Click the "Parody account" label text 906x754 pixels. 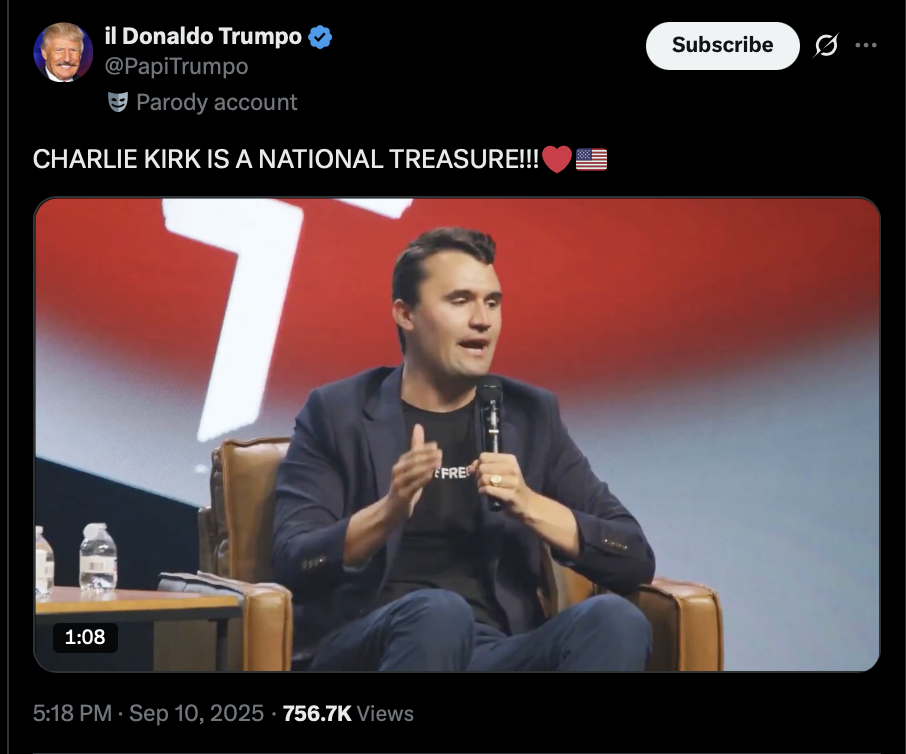tap(216, 102)
